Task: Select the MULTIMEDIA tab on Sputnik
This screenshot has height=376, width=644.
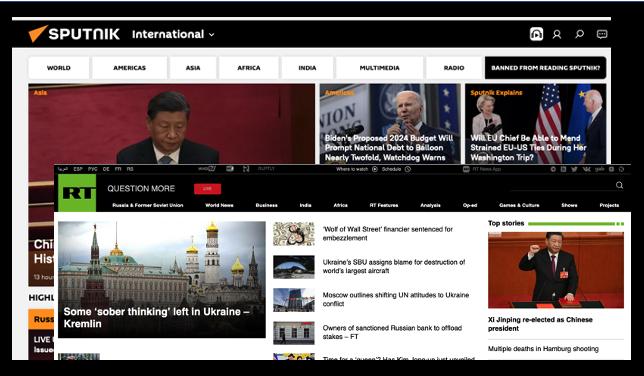Action: pyautogui.click(x=380, y=68)
